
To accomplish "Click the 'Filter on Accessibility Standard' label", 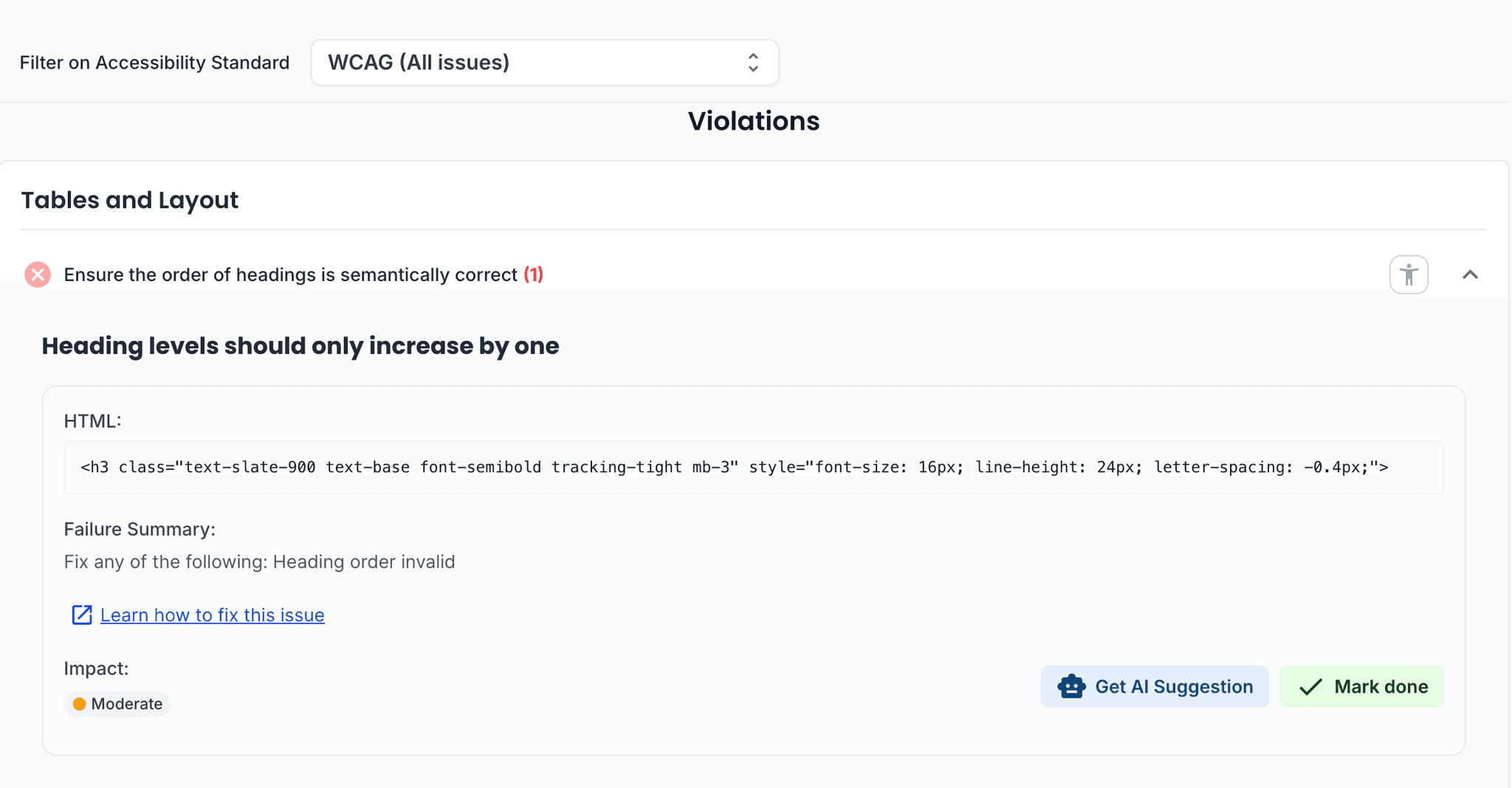I will point(154,63).
